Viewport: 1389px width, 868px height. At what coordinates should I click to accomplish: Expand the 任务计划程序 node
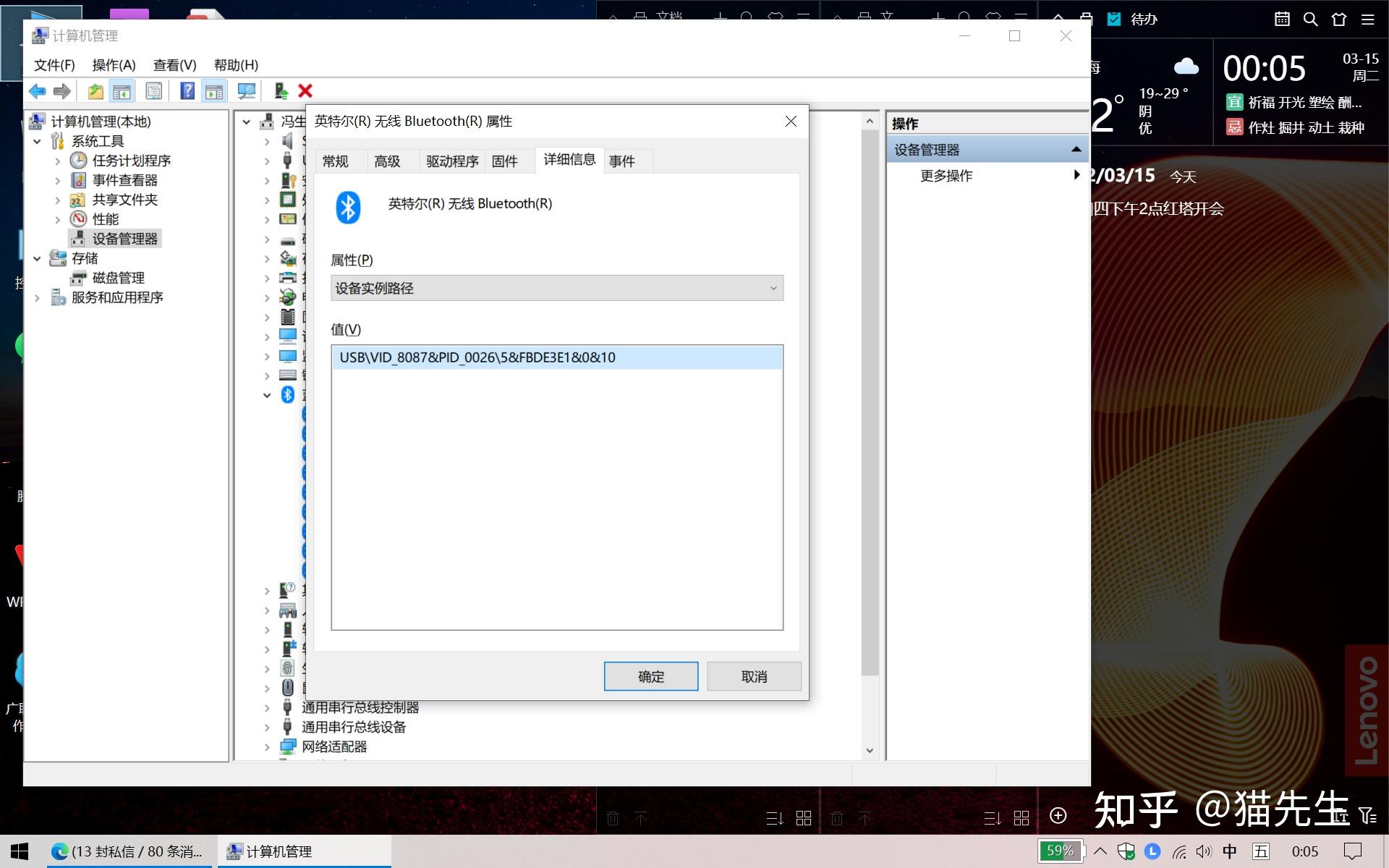(58, 161)
